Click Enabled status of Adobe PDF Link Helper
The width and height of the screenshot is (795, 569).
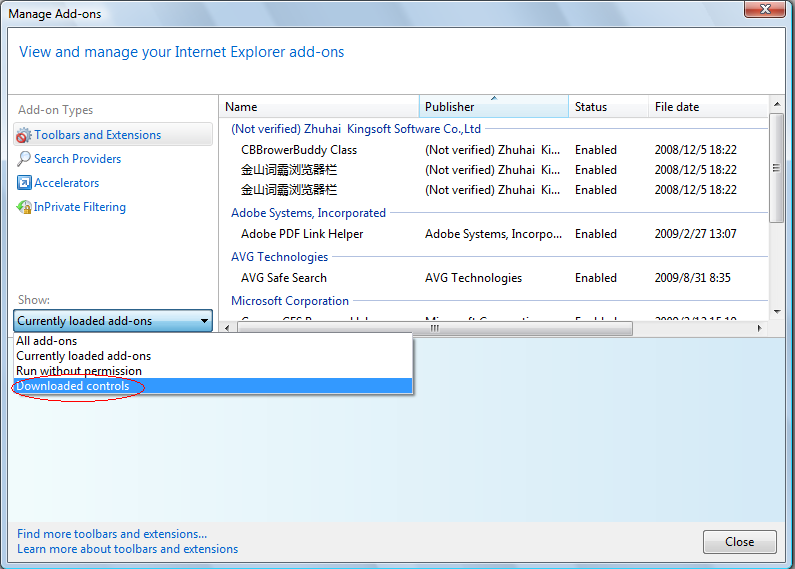[596, 234]
